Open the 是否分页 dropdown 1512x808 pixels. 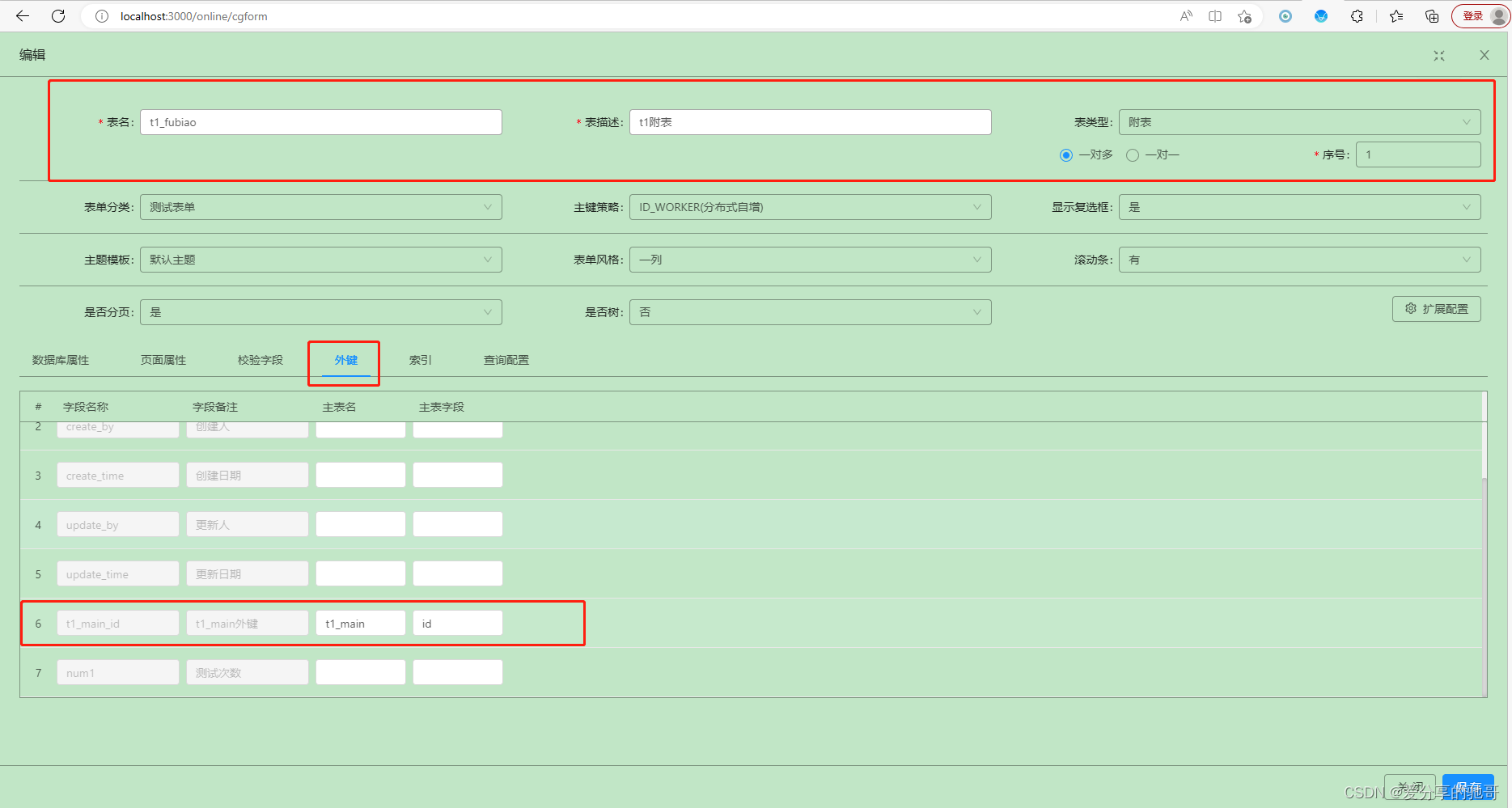coord(320,312)
